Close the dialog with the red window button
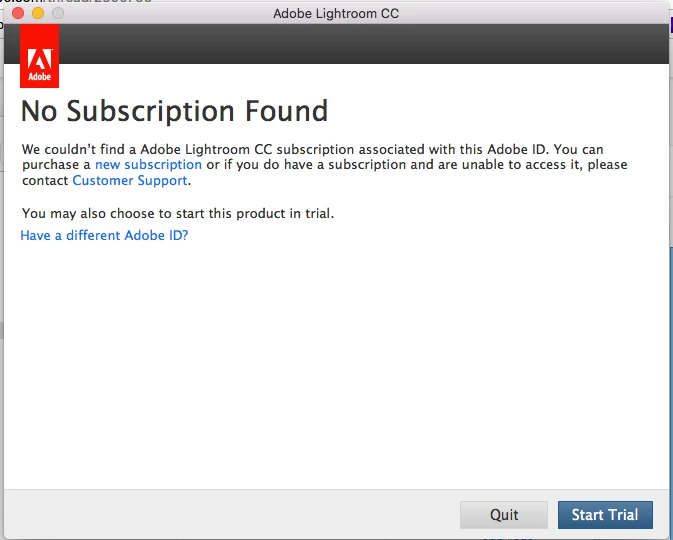Image resolution: width=673 pixels, height=540 pixels. tap(18, 13)
